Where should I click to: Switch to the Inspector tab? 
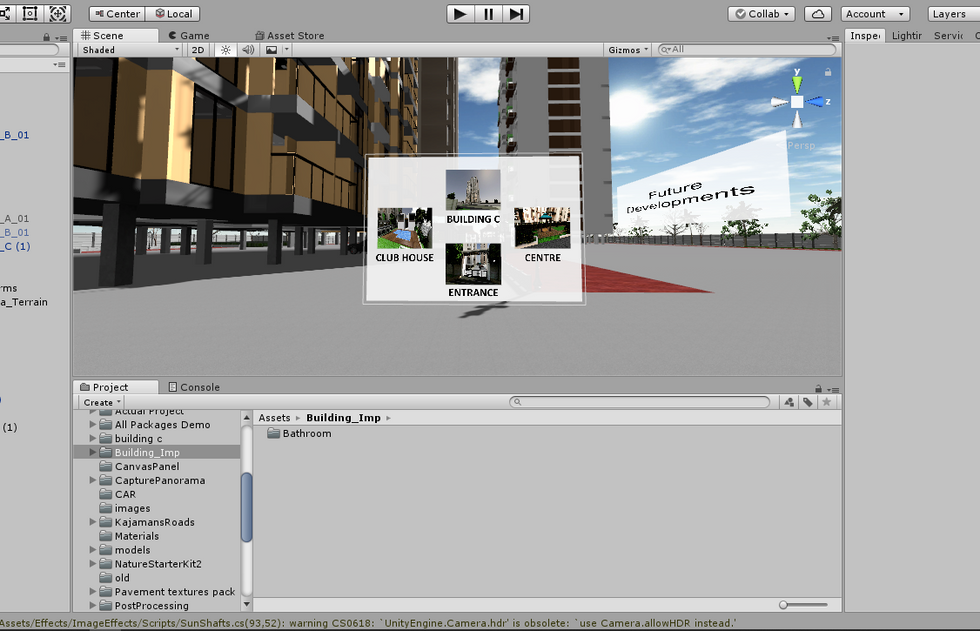click(865, 36)
